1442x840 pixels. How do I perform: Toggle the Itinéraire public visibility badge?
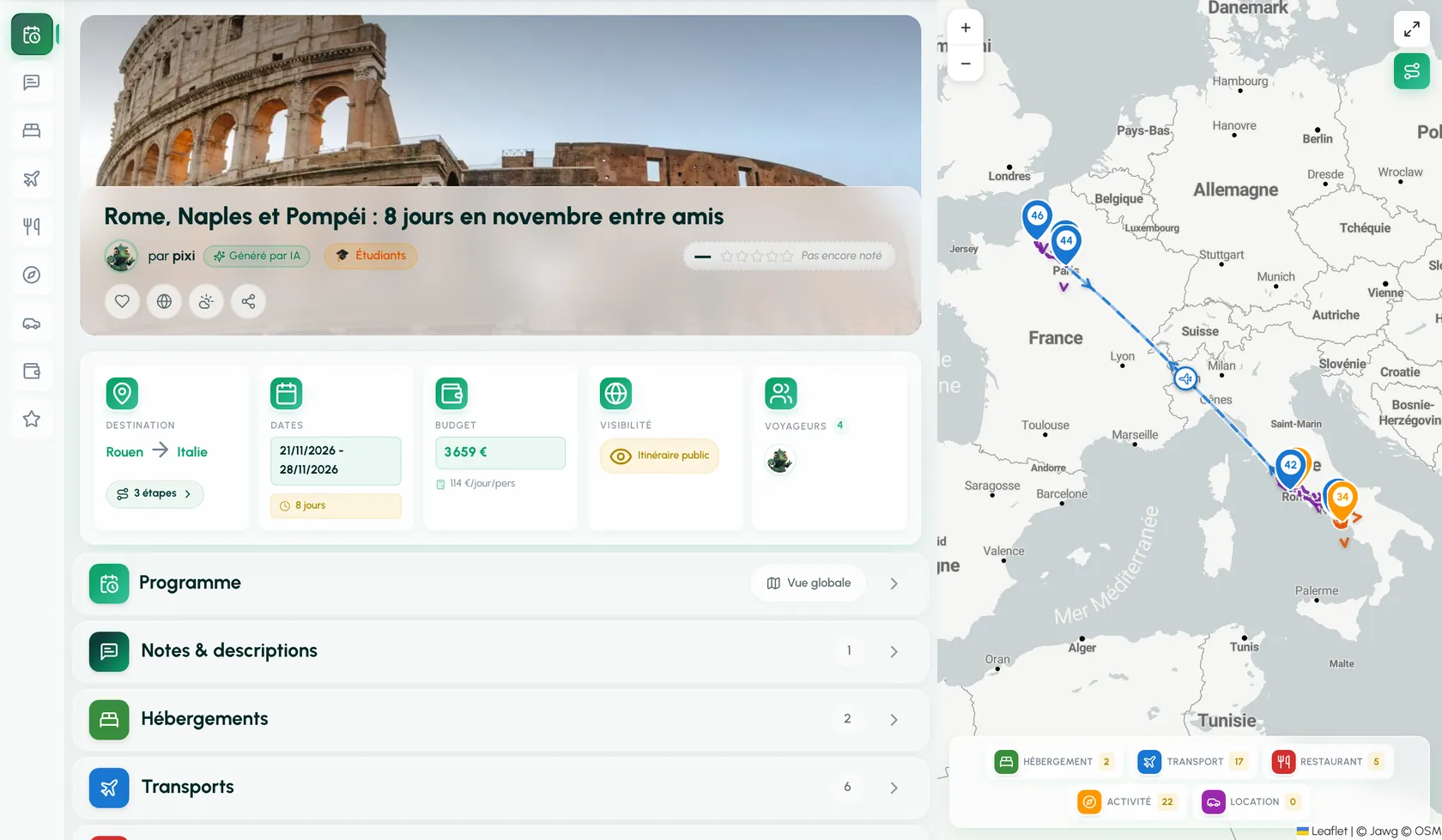coord(659,456)
